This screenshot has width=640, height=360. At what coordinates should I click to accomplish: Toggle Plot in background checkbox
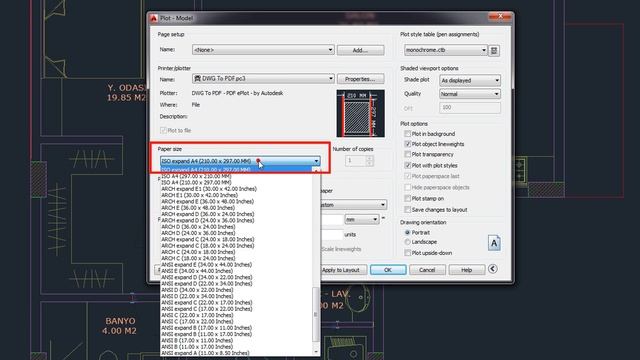pos(407,133)
